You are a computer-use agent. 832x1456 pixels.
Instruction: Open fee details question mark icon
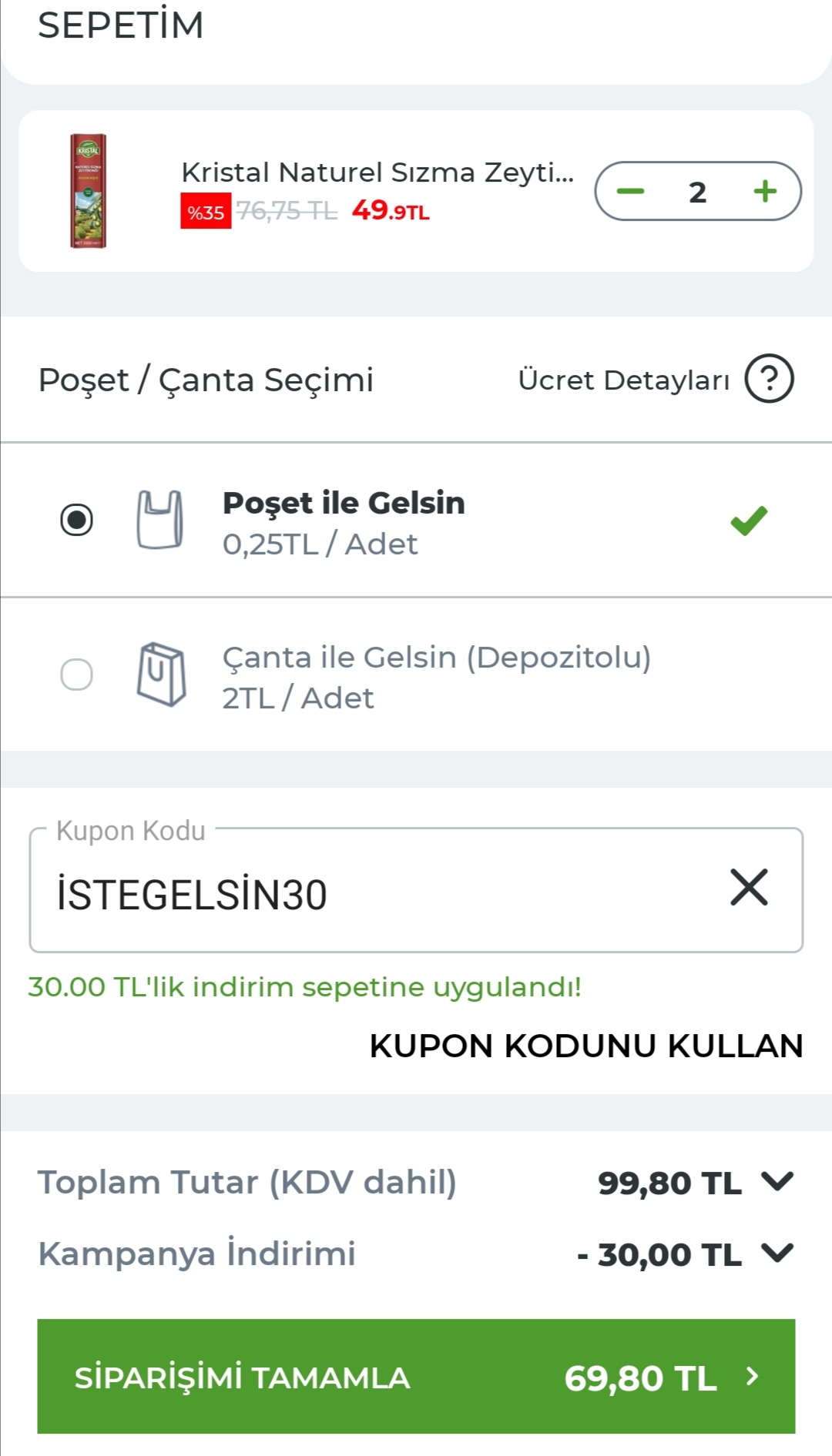click(769, 379)
